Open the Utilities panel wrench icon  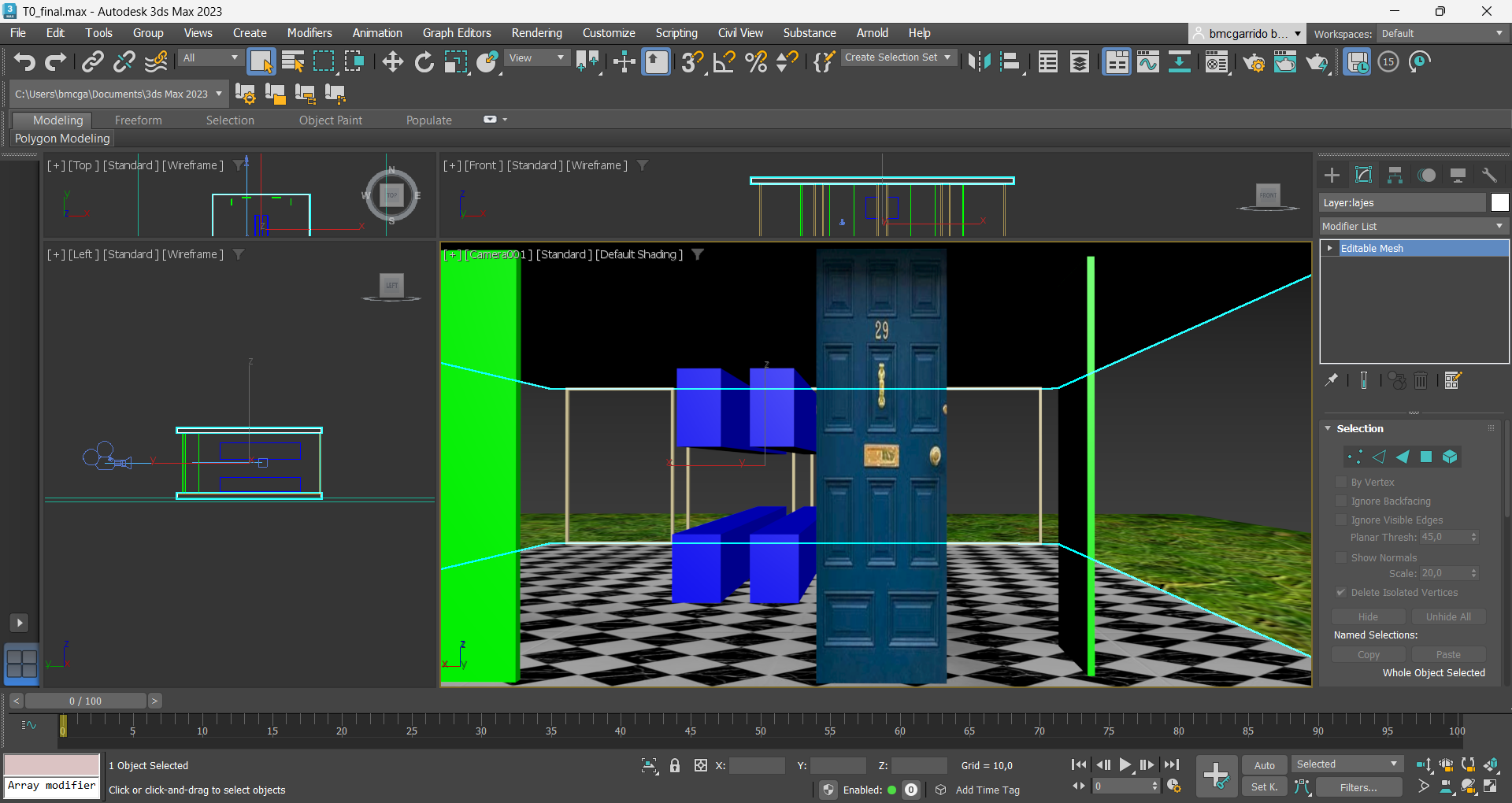click(x=1488, y=175)
